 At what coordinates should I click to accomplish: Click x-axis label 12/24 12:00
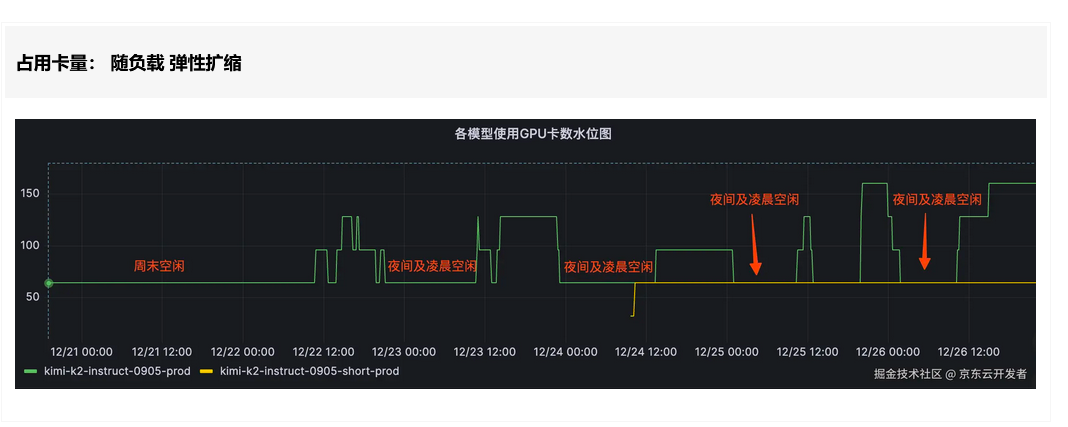coord(646,352)
